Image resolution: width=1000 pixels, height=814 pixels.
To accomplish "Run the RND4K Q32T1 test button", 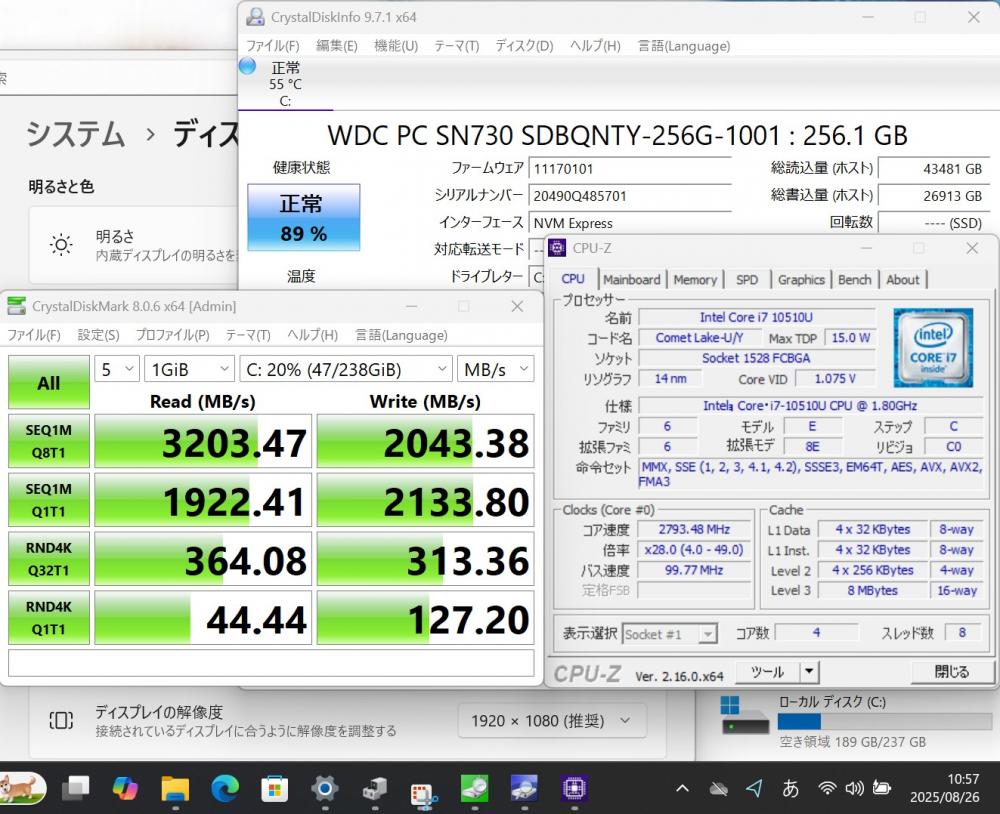I will coord(48,558).
